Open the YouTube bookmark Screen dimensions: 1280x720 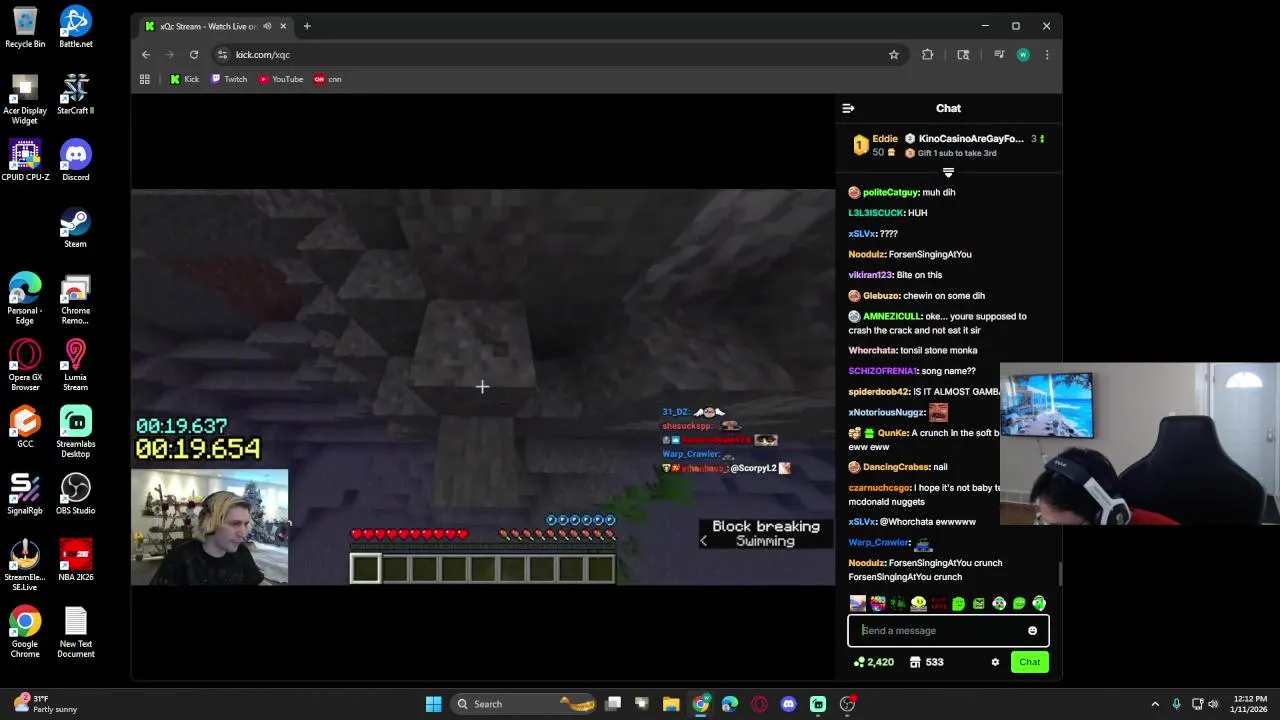pos(281,79)
